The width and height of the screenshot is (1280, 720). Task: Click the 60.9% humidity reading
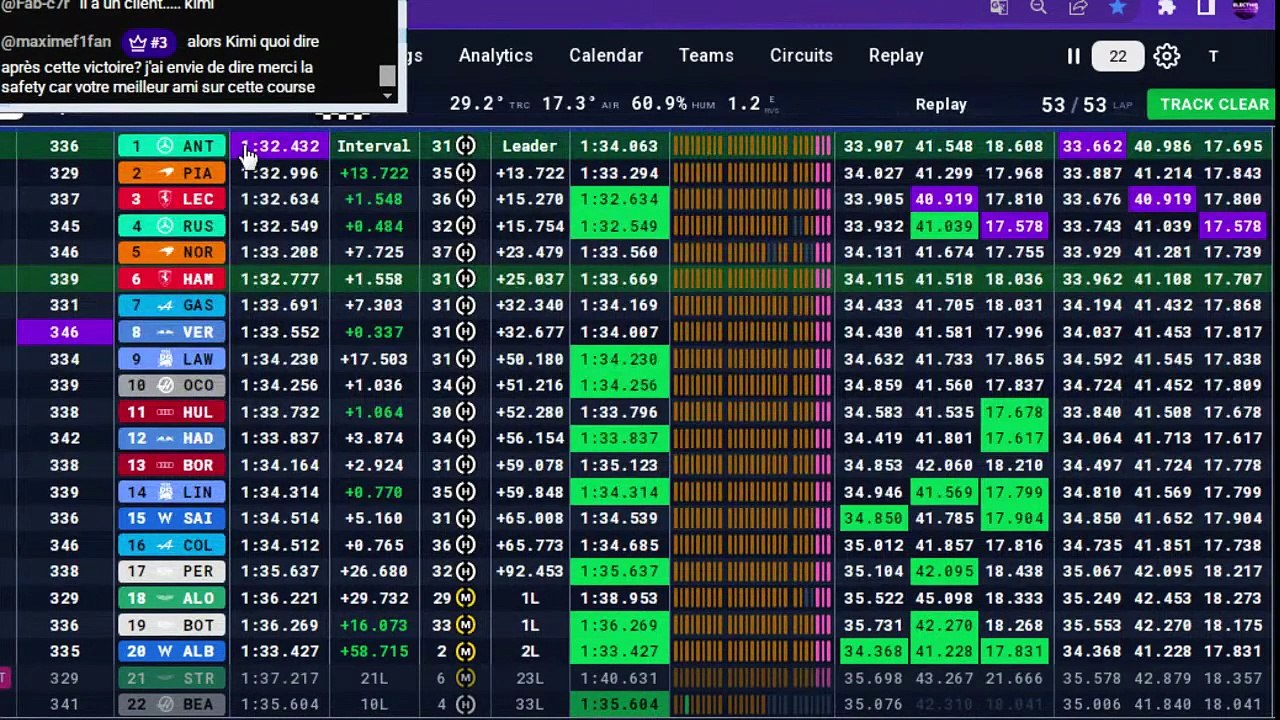659,104
